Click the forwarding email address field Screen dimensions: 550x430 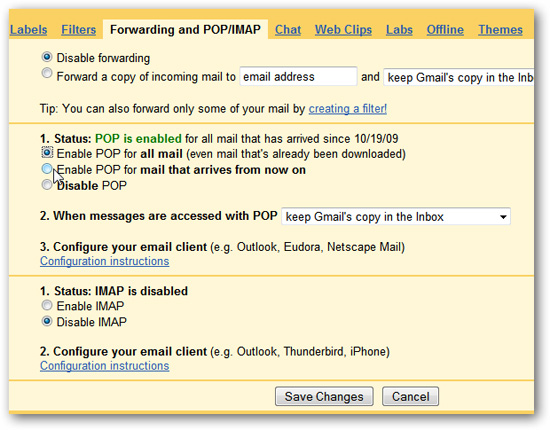pyautogui.click(x=298, y=76)
